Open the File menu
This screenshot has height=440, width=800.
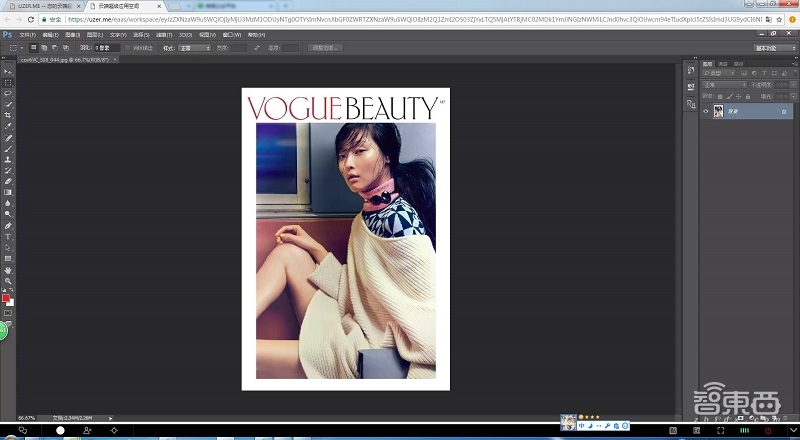click(29, 34)
